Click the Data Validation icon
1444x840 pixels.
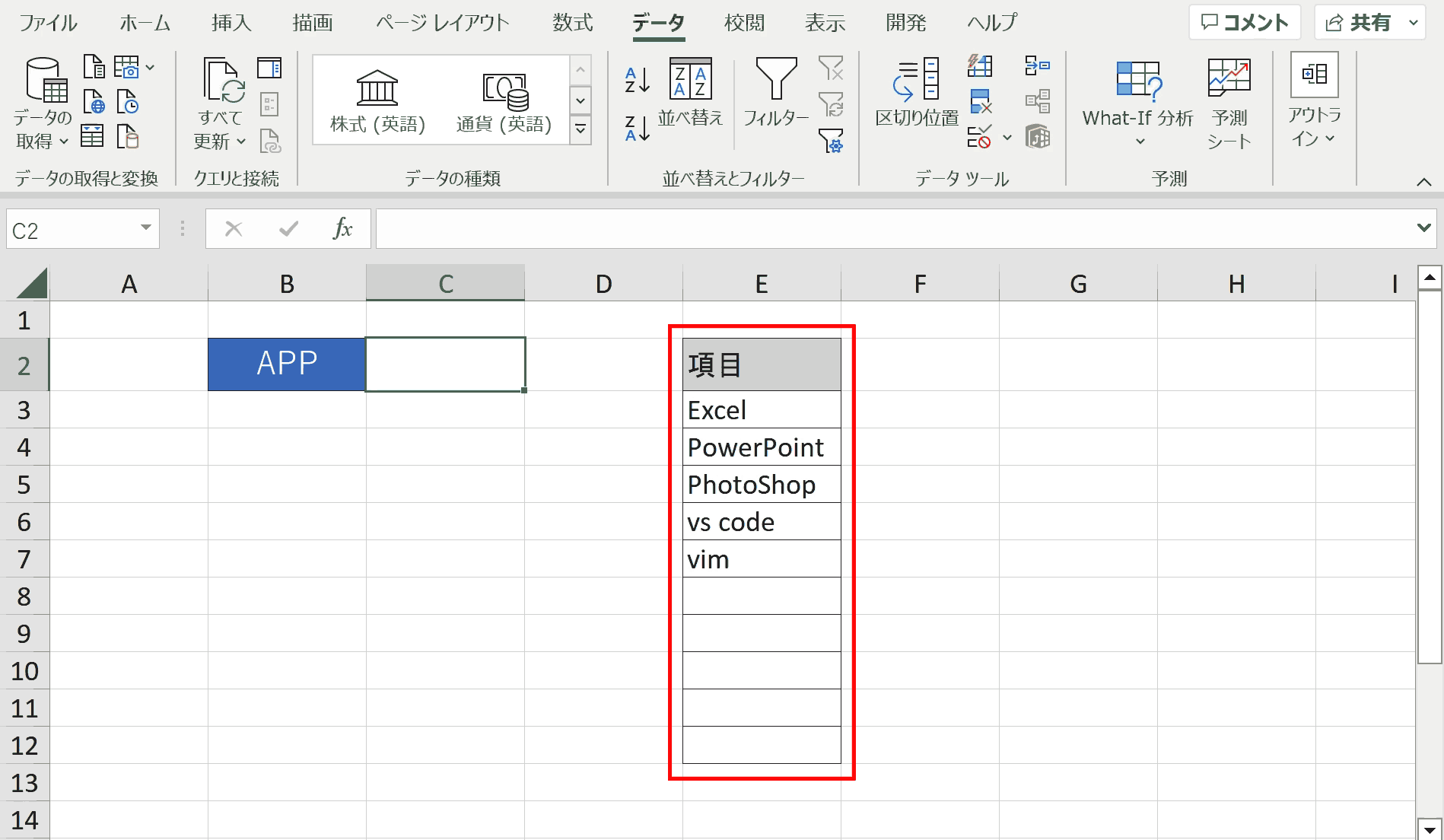click(x=979, y=137)
